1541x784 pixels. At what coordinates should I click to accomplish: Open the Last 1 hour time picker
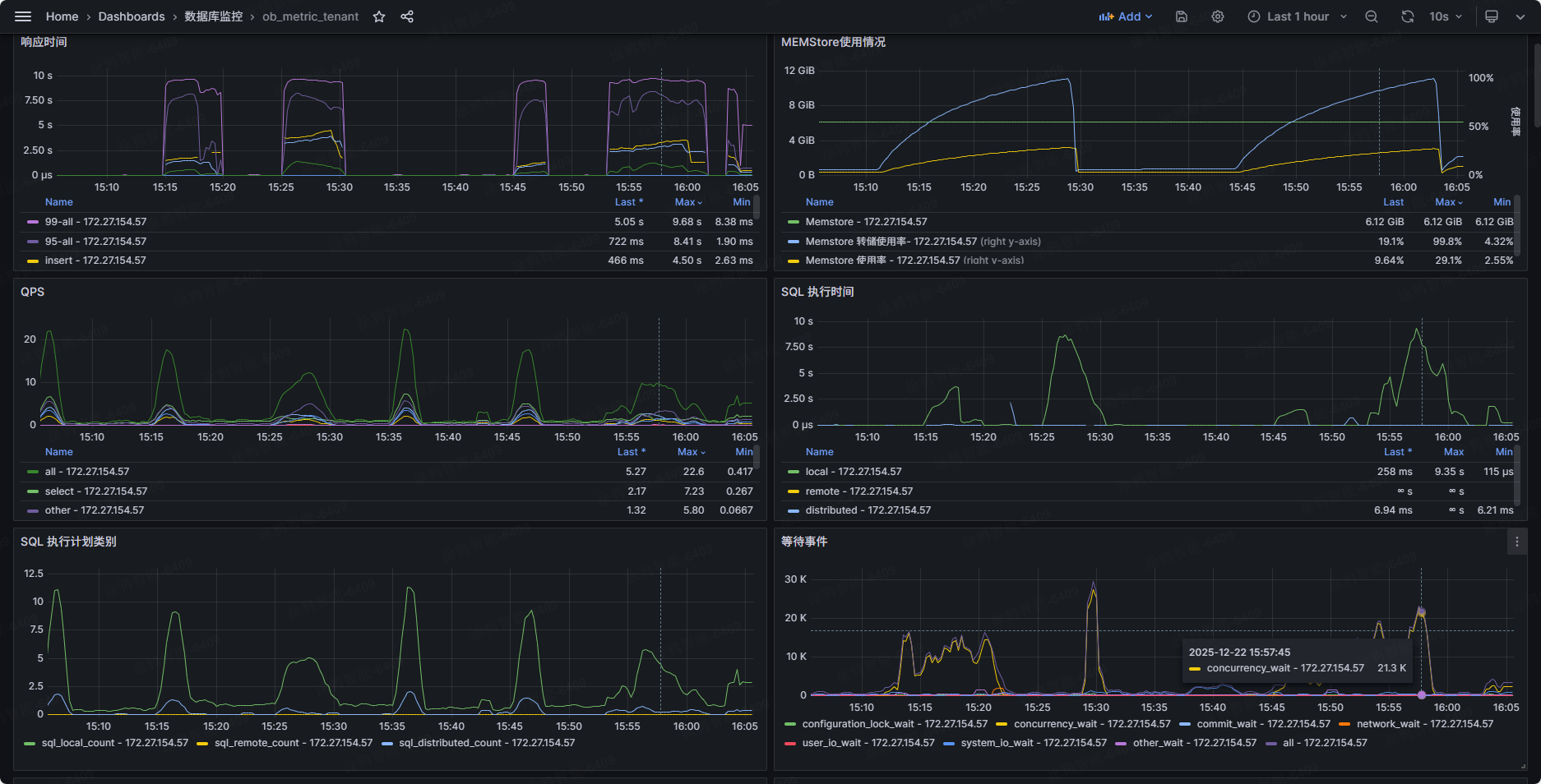[1297, 16]
